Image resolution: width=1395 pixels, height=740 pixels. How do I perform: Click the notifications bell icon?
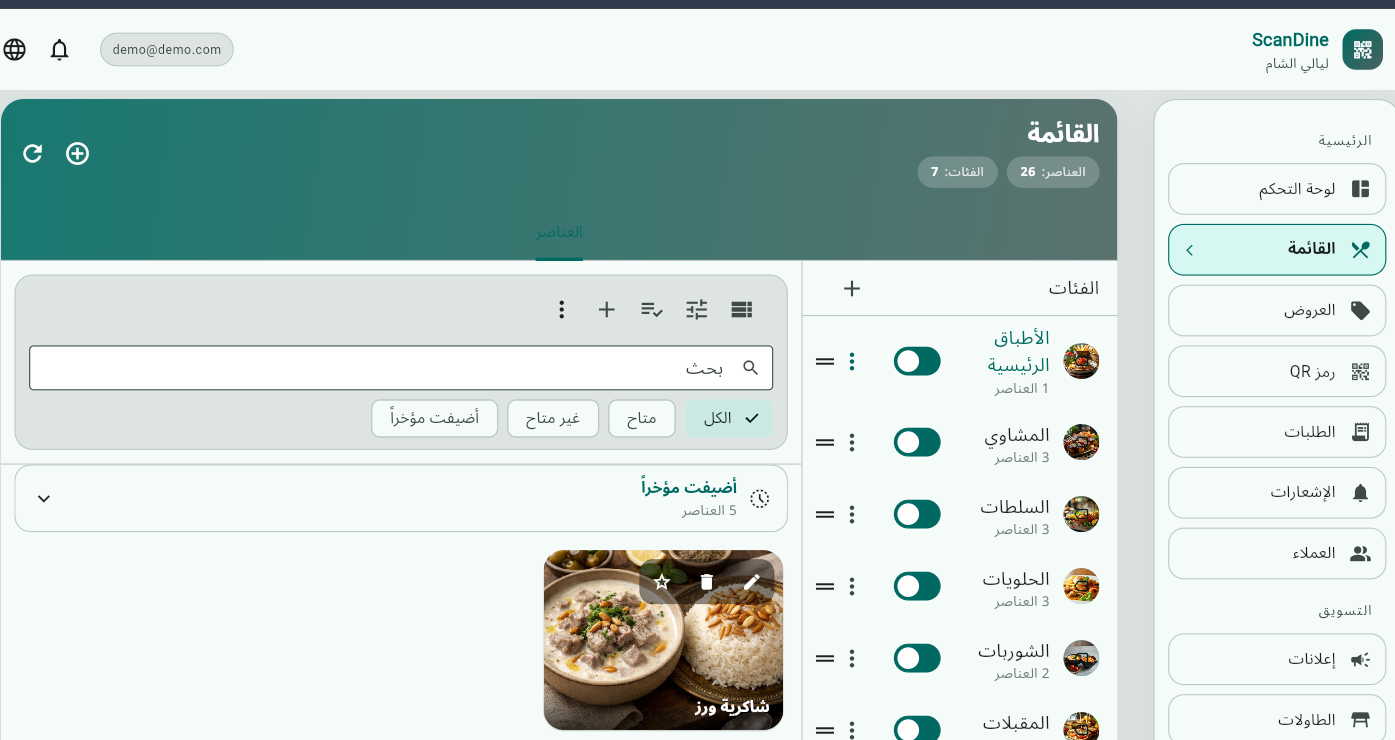click(x=59, y=49)
